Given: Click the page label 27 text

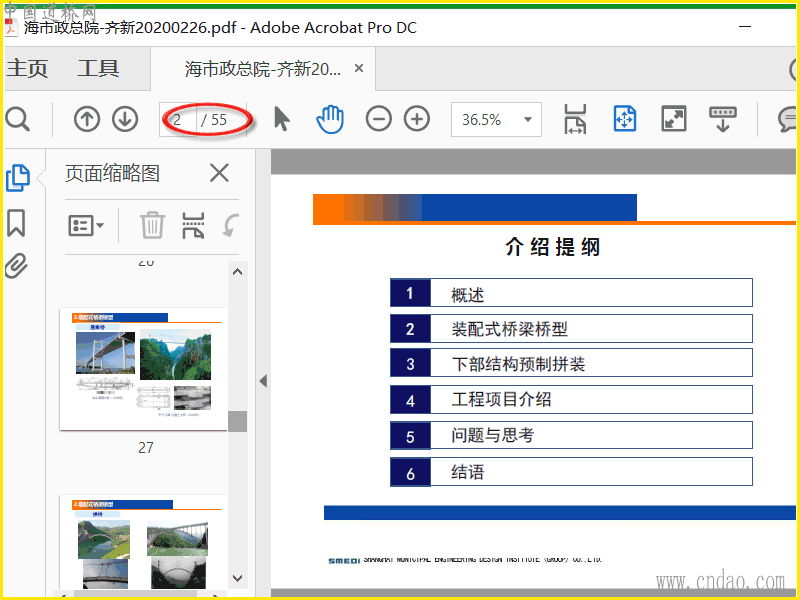Looking at the screenshot, I should 146,448.
